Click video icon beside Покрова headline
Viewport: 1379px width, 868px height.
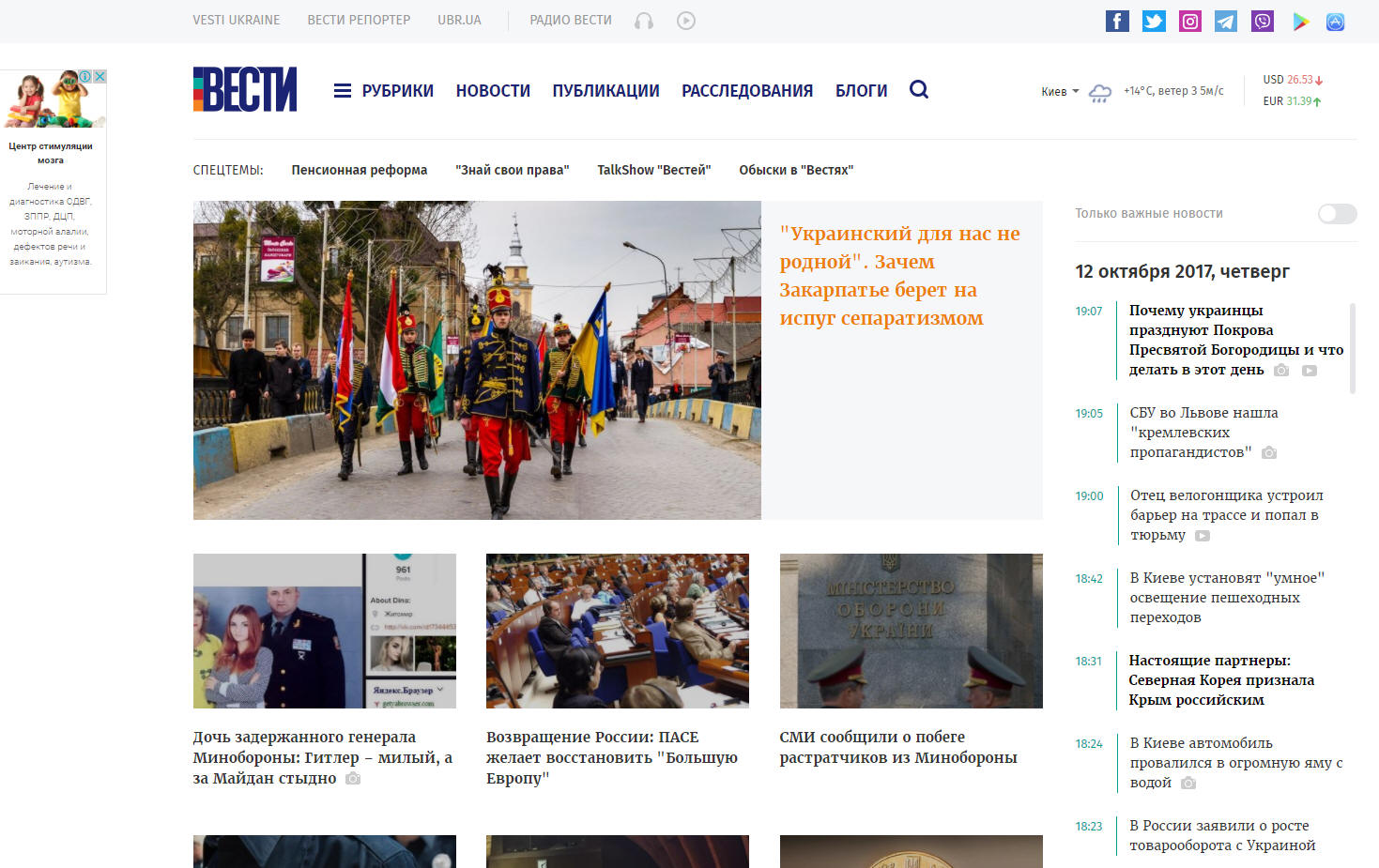click(x=1310, y=371)
